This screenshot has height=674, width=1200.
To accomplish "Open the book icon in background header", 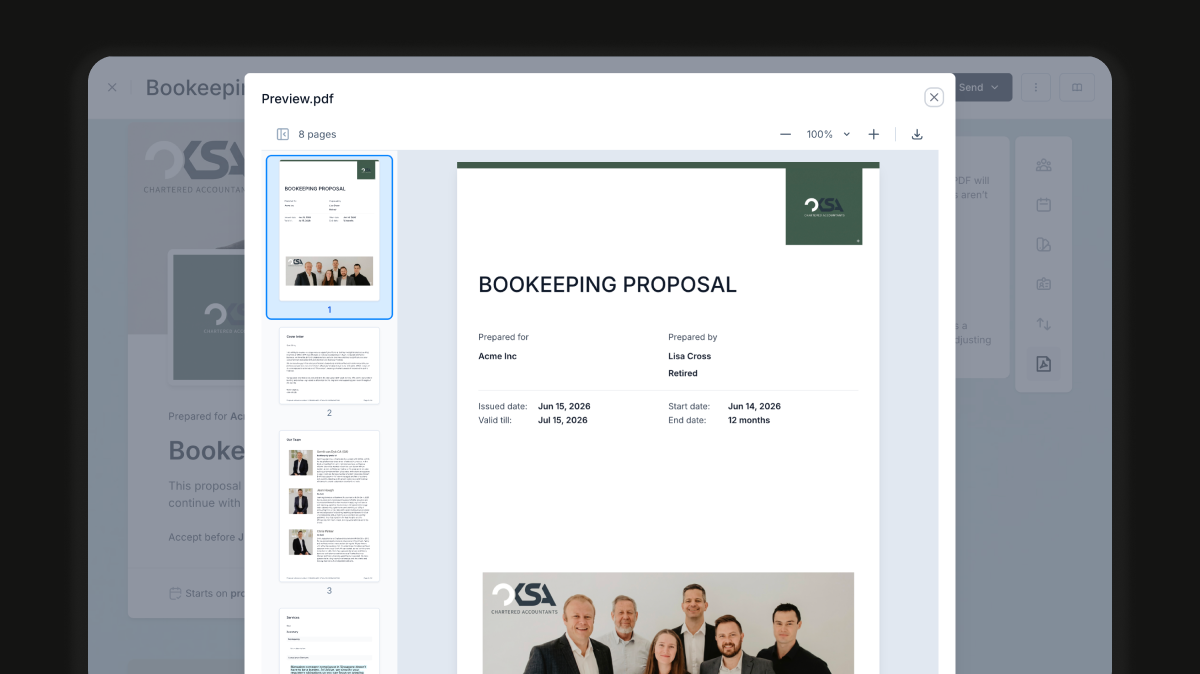I will (1077, 88).
